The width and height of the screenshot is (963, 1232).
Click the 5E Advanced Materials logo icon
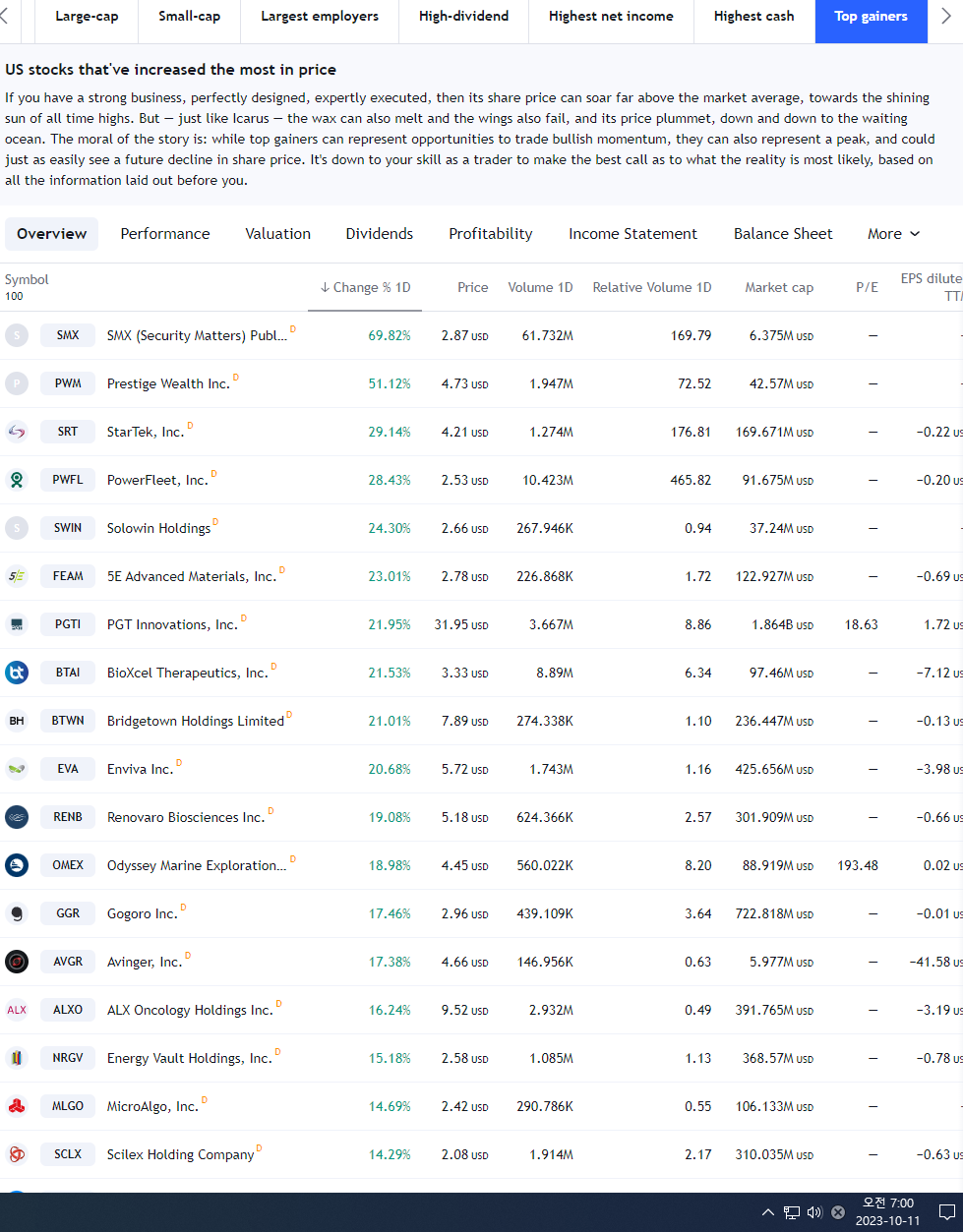pyautogui.click(x=17, y=576)
